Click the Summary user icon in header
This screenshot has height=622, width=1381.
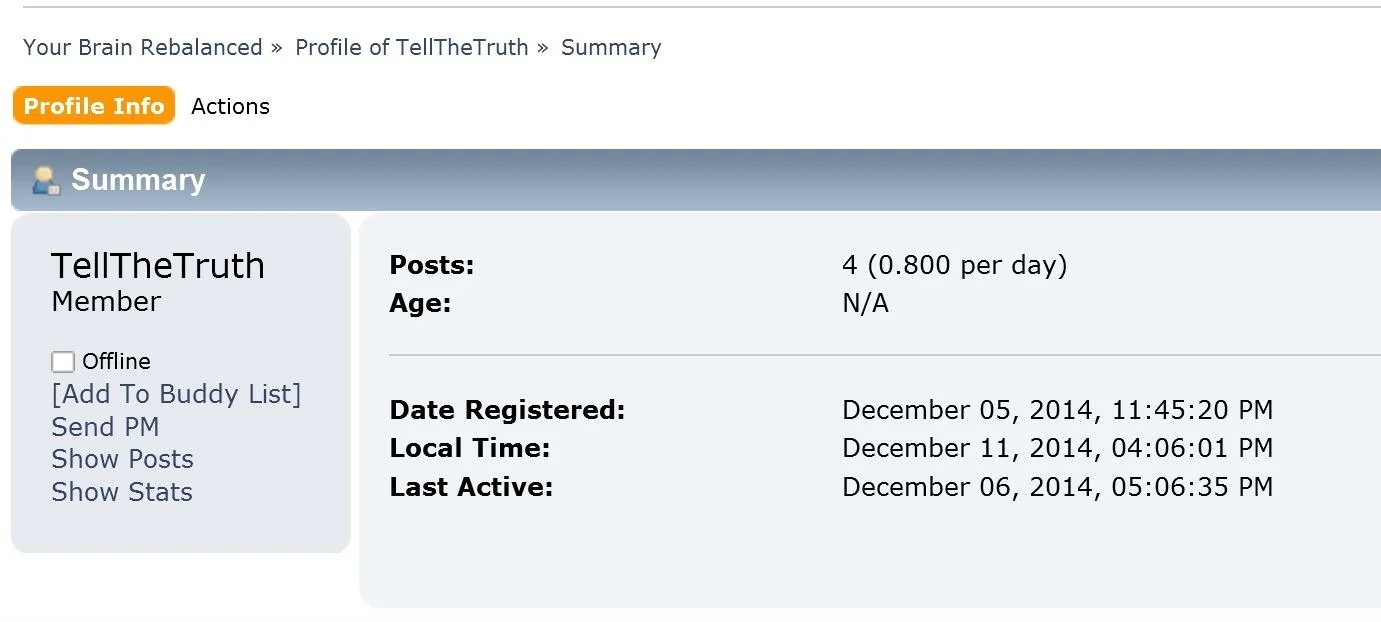46,180
